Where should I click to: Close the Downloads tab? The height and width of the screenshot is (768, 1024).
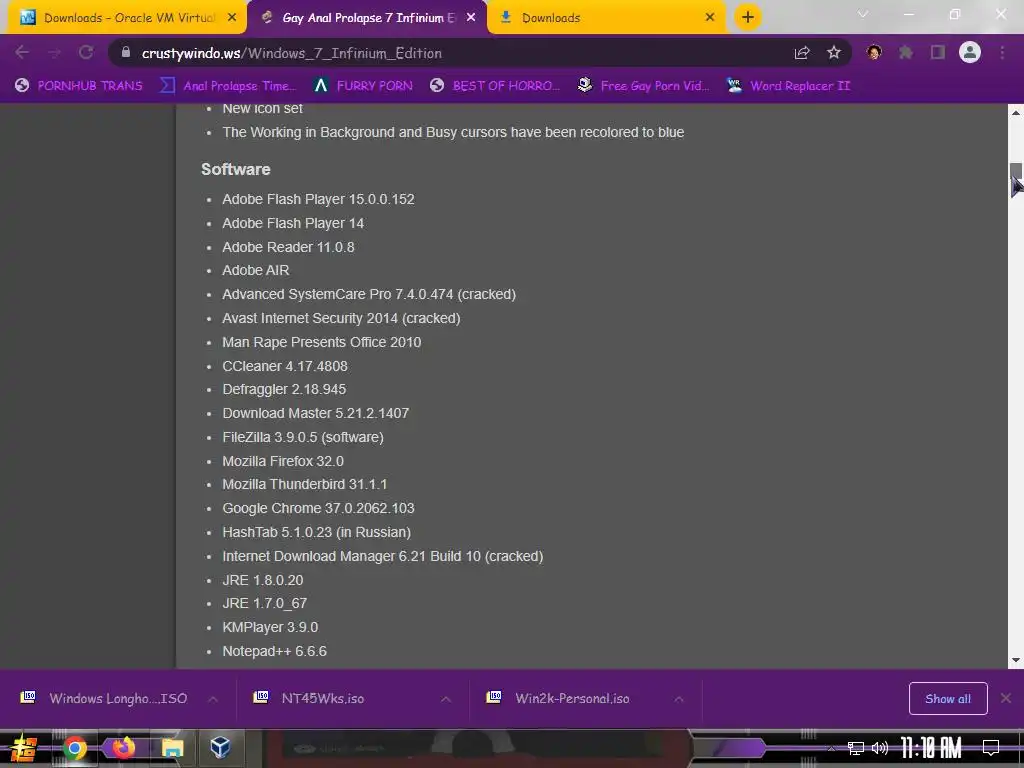coord(710,18)
